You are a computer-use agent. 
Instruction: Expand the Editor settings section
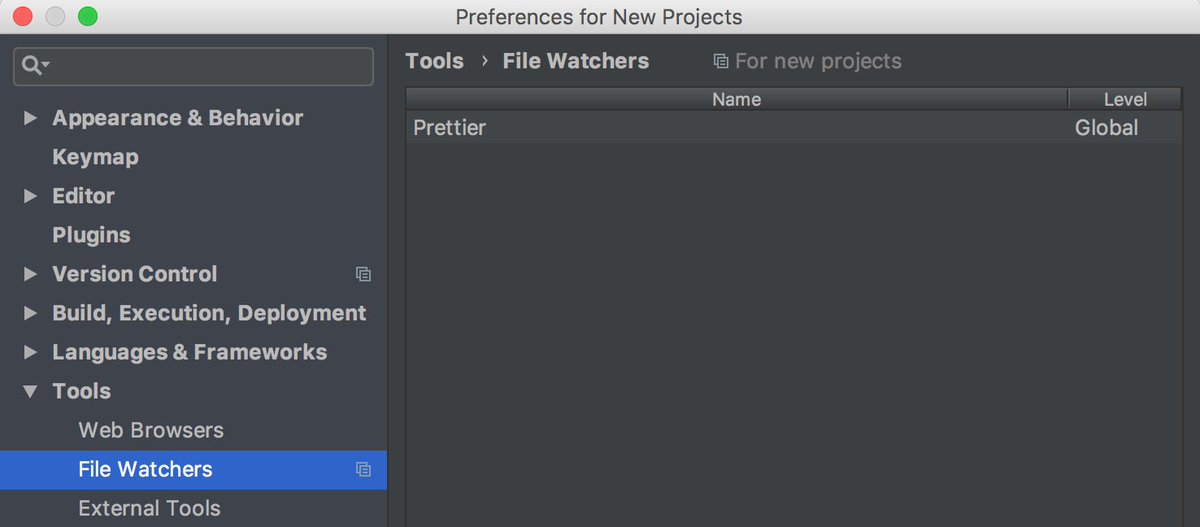(31, 196)
